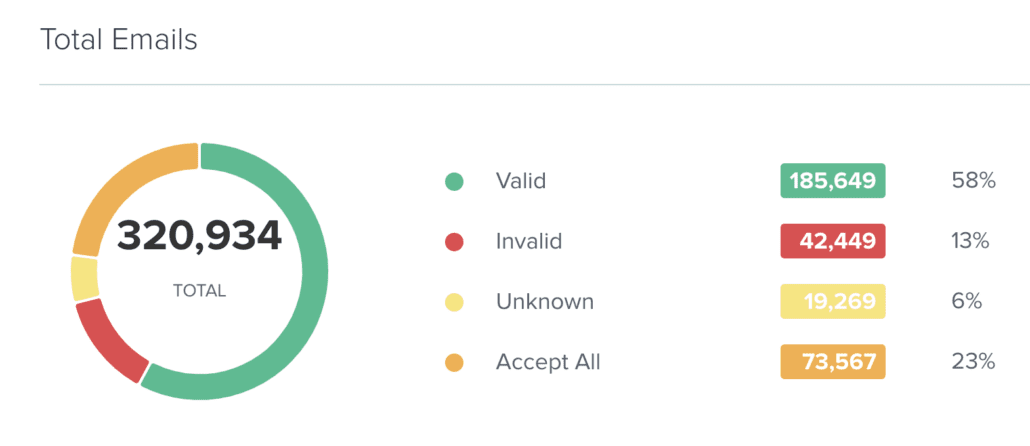1030x446 pixels.
Task: Click the yellow Unknown legend dot
Action: click(x=454, y=302)
